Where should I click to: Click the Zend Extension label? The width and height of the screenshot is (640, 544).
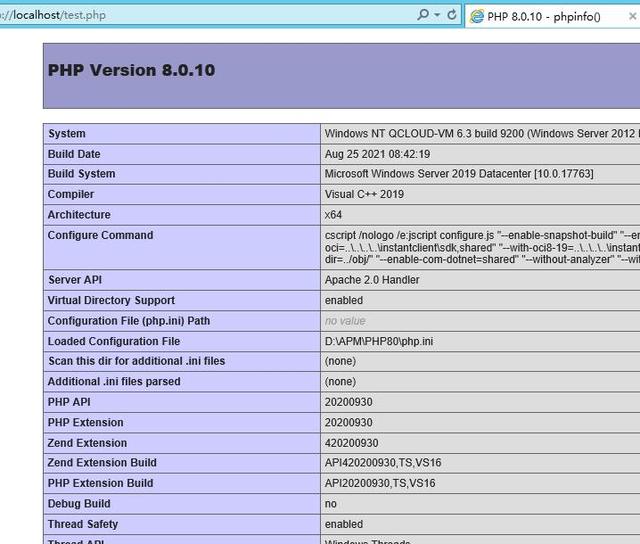87,443
